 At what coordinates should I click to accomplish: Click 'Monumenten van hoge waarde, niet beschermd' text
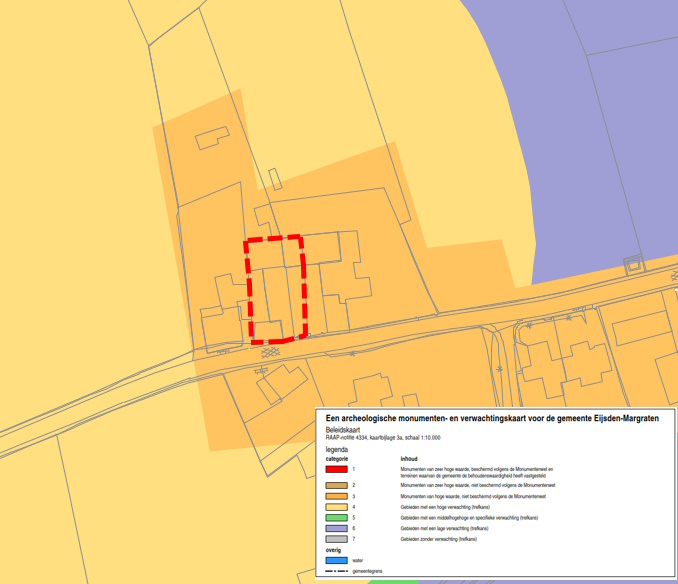(473, 496)
